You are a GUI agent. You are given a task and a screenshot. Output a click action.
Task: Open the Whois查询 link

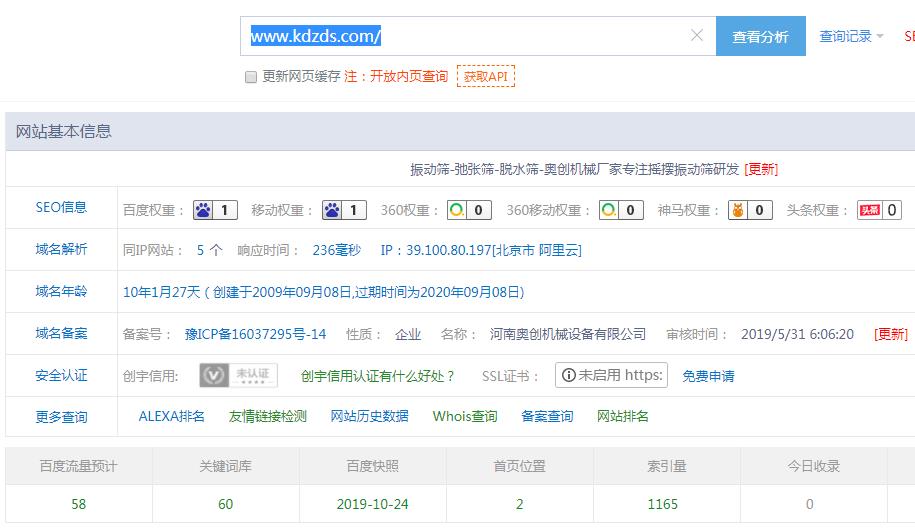[464, 416]
